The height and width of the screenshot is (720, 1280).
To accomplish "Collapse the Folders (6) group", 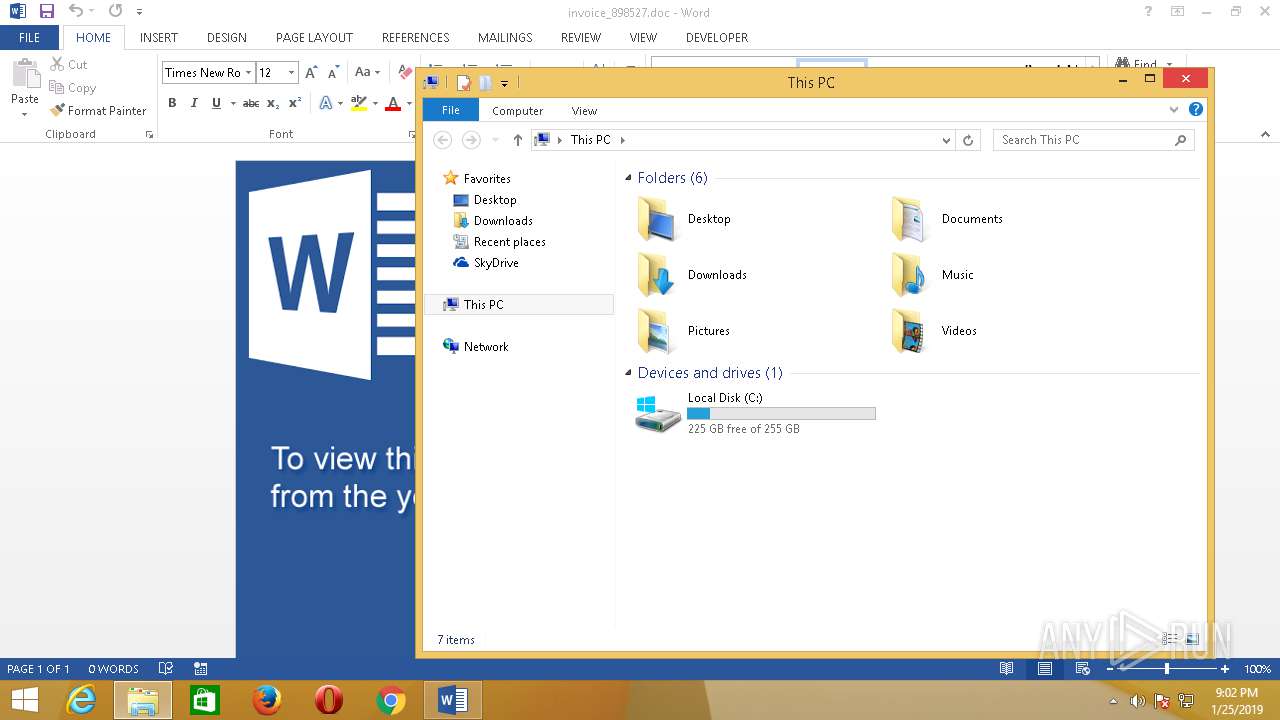I will pos(629,178).
